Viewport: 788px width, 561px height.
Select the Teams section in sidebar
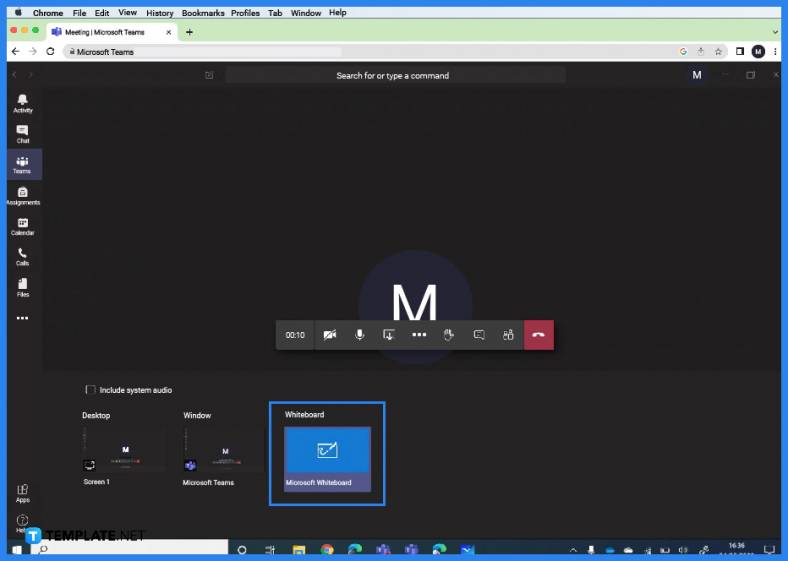pyautogui.click(x=23, y=164)
